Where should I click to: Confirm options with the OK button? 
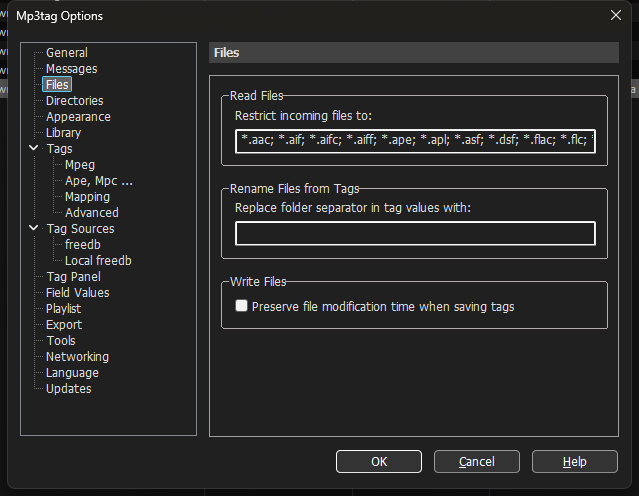coord(379,461)
